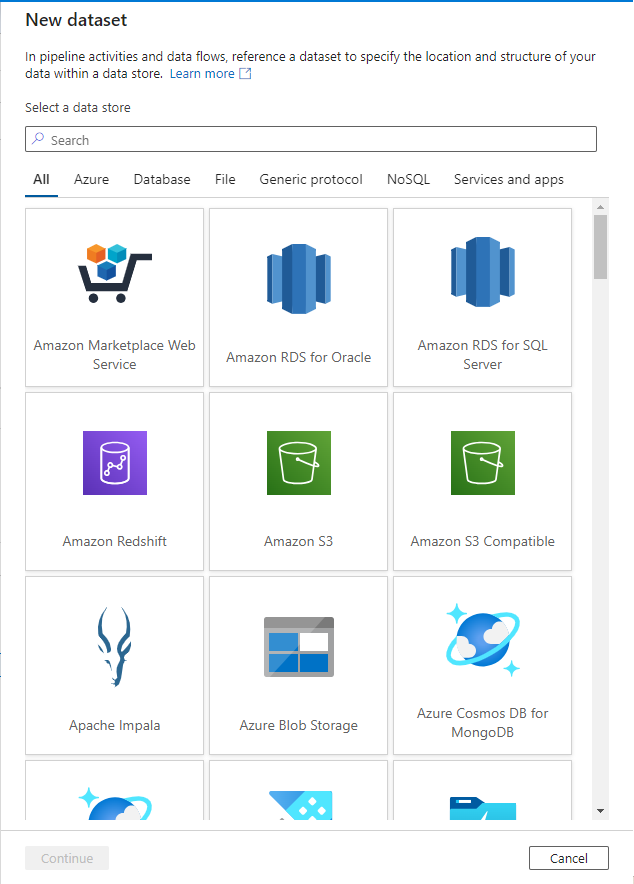Select the purple Amazon Redshift icon
634x884 pixels.
[x=115, y=463]
